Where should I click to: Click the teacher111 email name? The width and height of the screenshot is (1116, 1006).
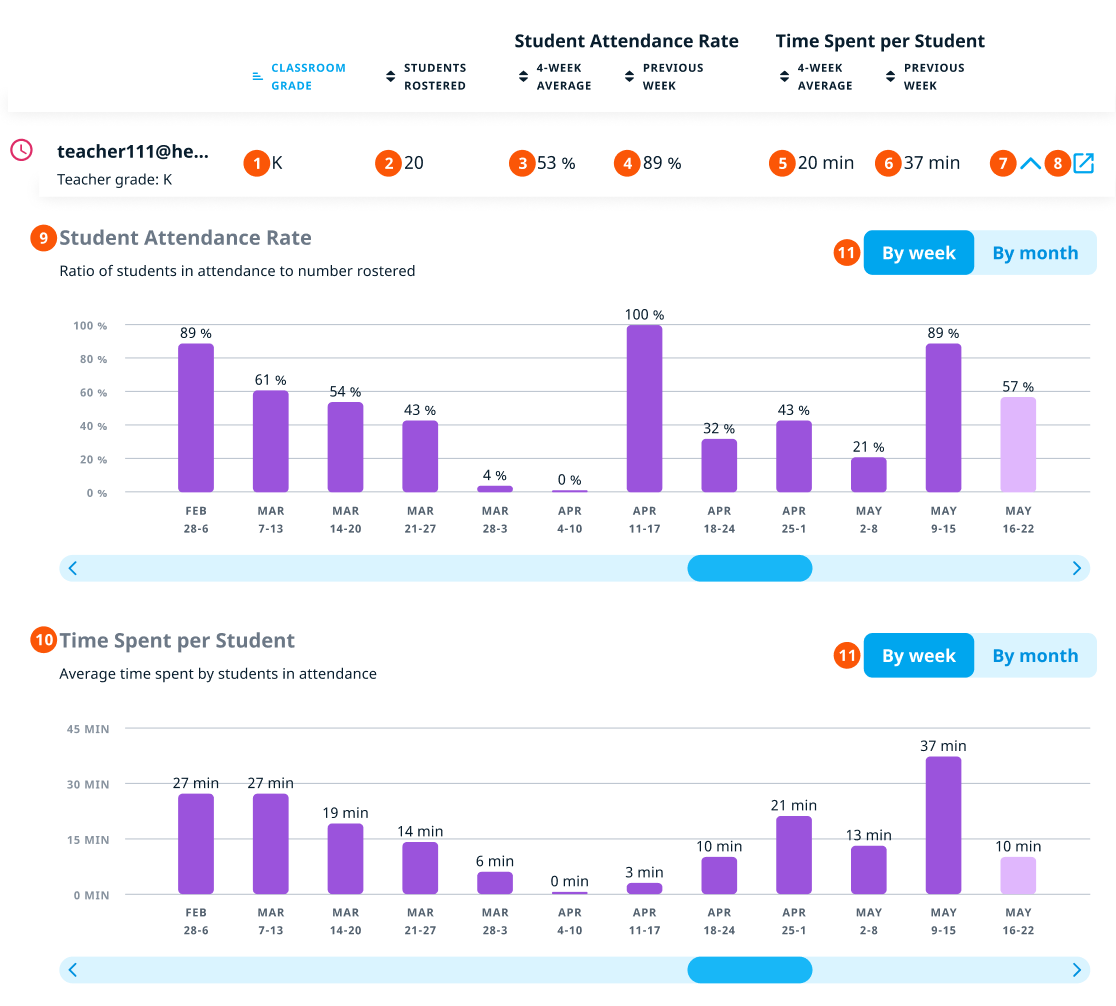[x=133, y=151]
